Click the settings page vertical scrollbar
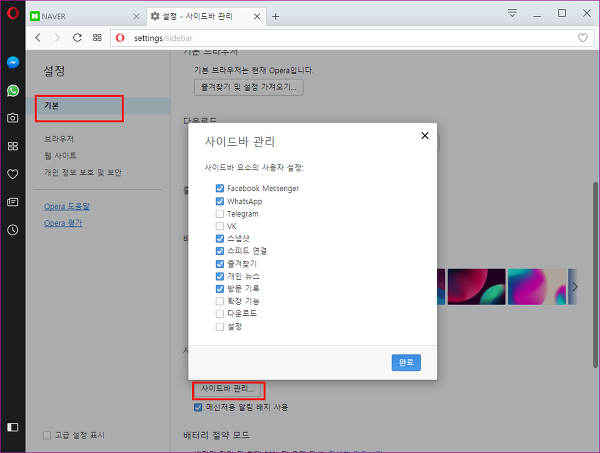This screenshot has width=600, height=453. (x=595, y=275)
